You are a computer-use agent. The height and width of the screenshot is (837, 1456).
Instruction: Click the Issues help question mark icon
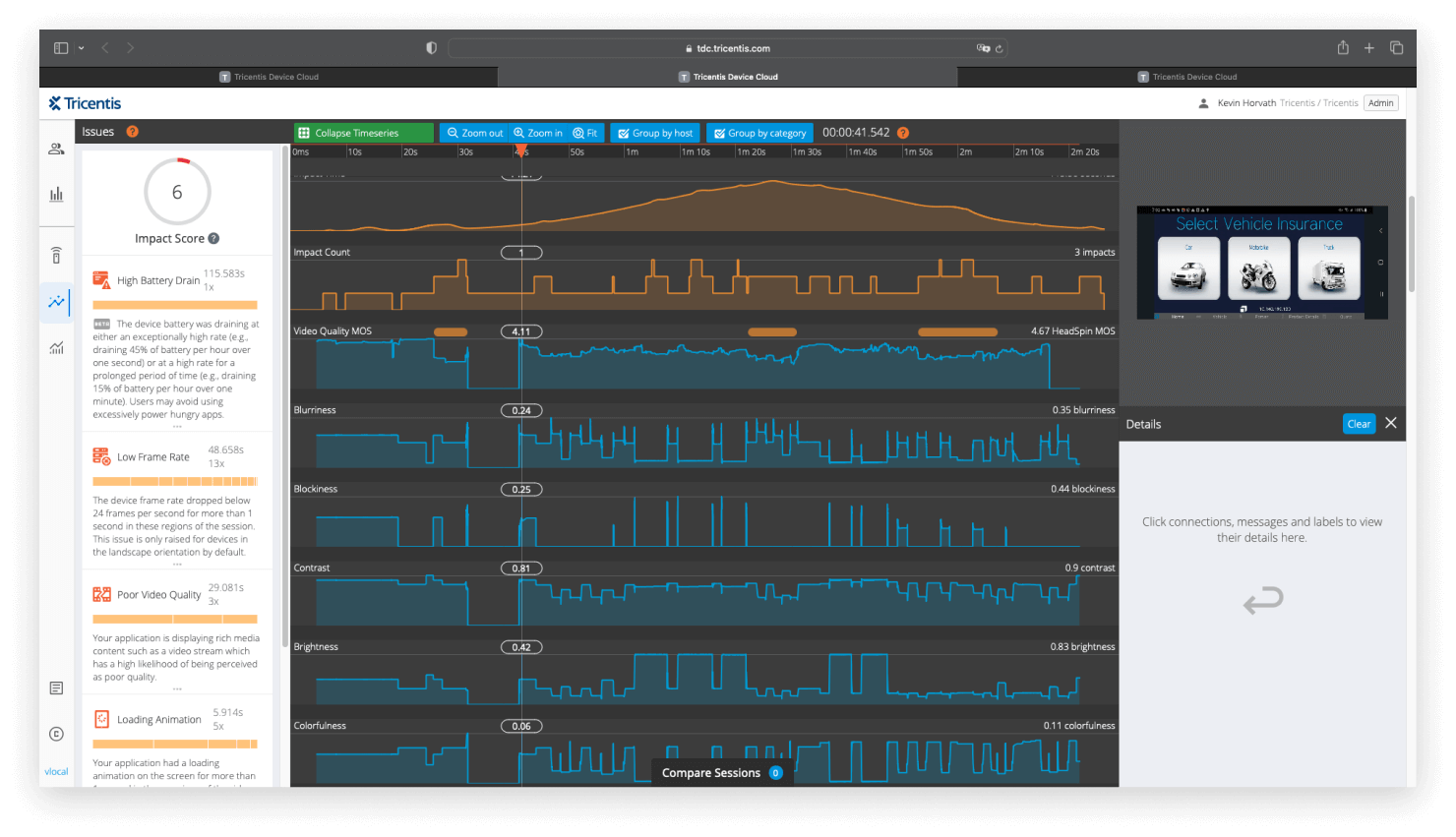133,132
